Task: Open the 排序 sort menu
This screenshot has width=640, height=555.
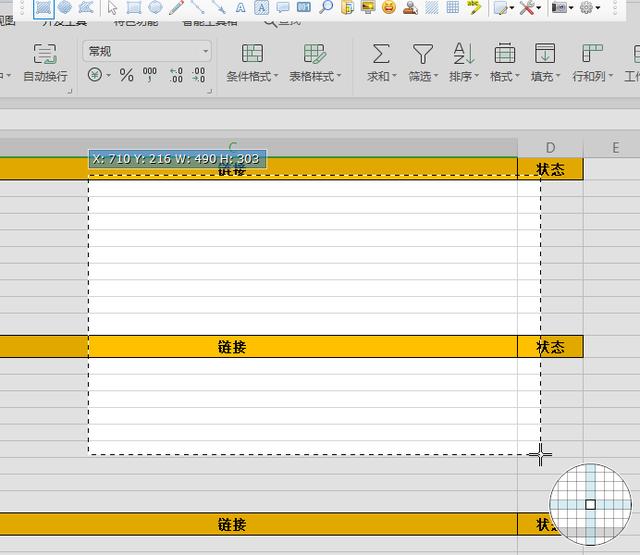Action: click(464, 62)
